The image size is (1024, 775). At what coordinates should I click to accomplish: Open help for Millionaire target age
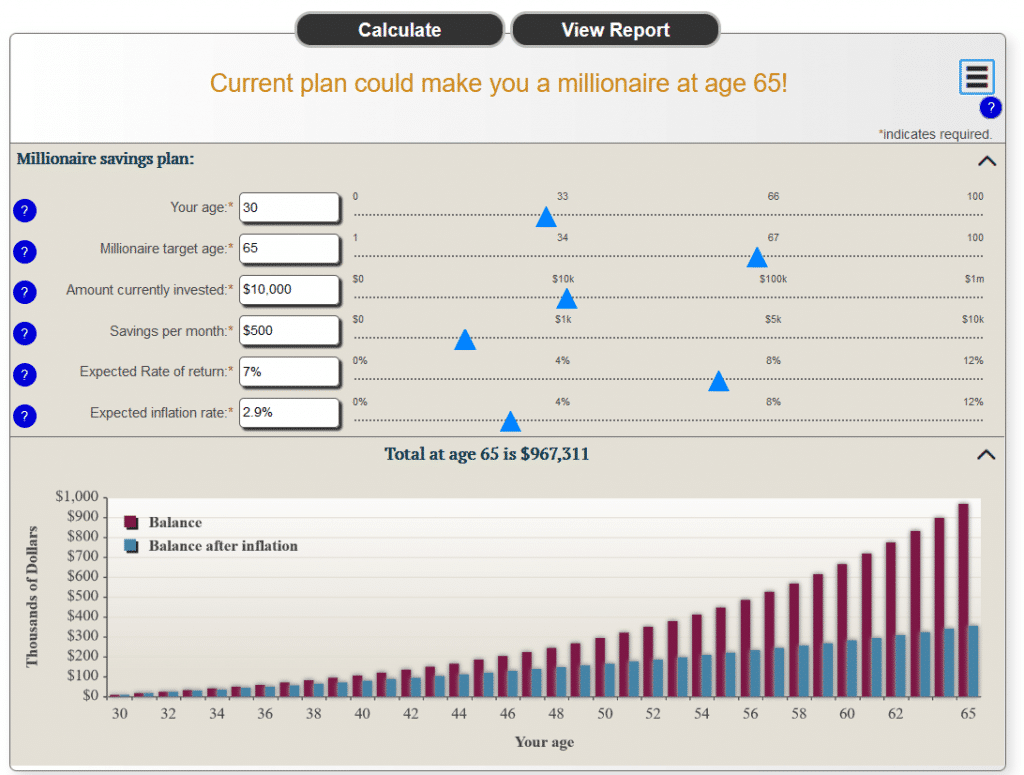(x=25, y=252)
